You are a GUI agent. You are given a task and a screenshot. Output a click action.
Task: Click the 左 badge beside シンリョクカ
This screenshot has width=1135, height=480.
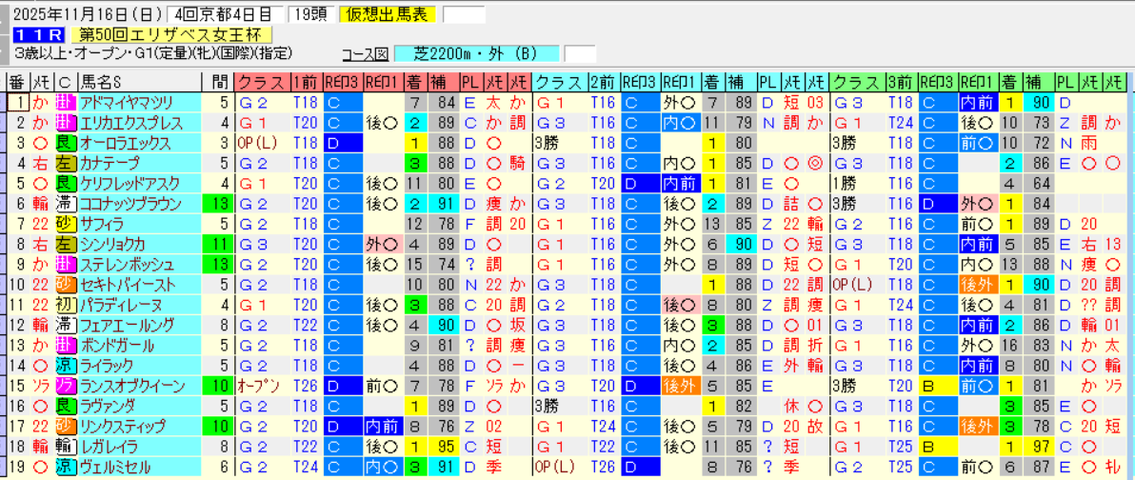65,243
